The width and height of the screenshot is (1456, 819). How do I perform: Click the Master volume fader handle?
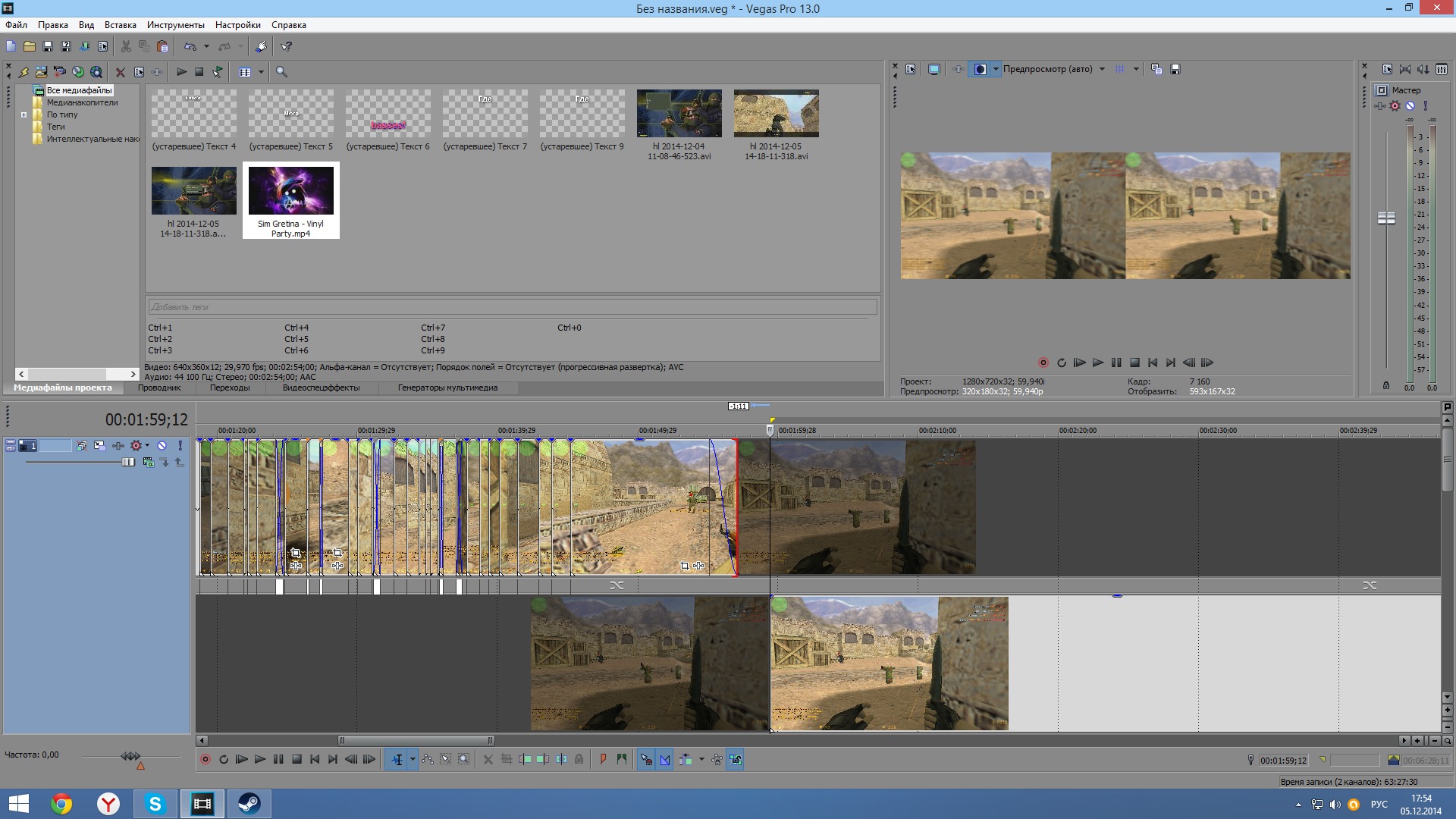[1386, 218]
